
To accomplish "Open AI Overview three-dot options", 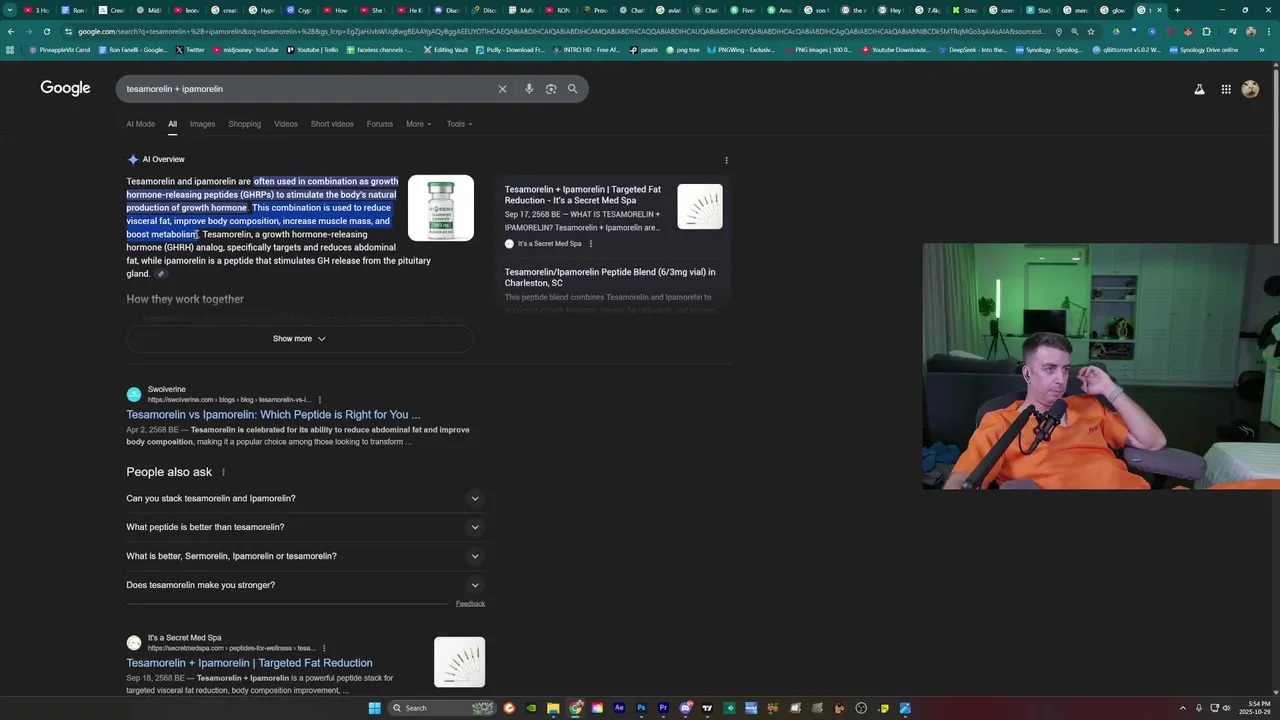I will 726,160.
